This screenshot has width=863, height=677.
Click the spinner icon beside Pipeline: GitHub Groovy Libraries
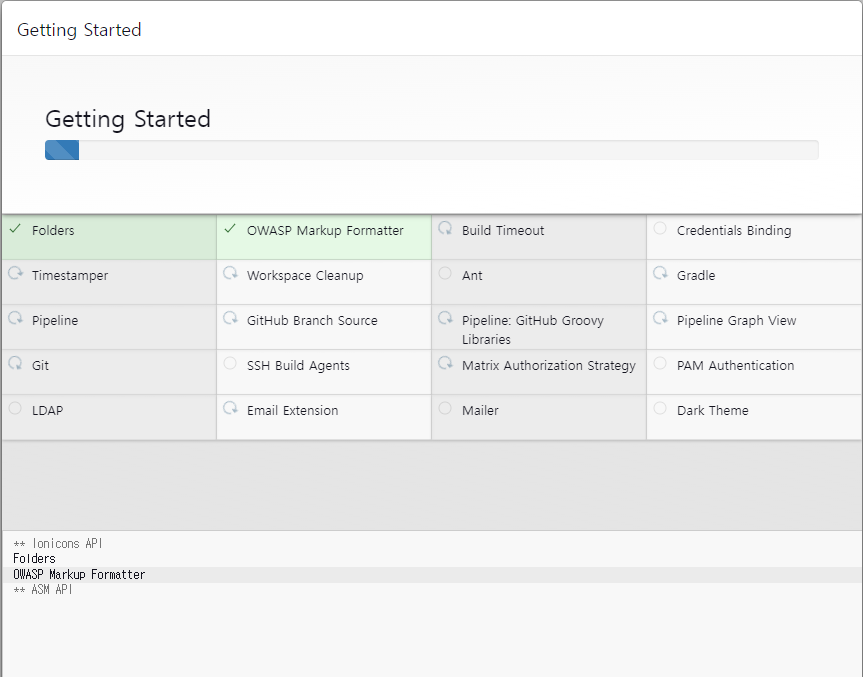click(x=445, y=318)
